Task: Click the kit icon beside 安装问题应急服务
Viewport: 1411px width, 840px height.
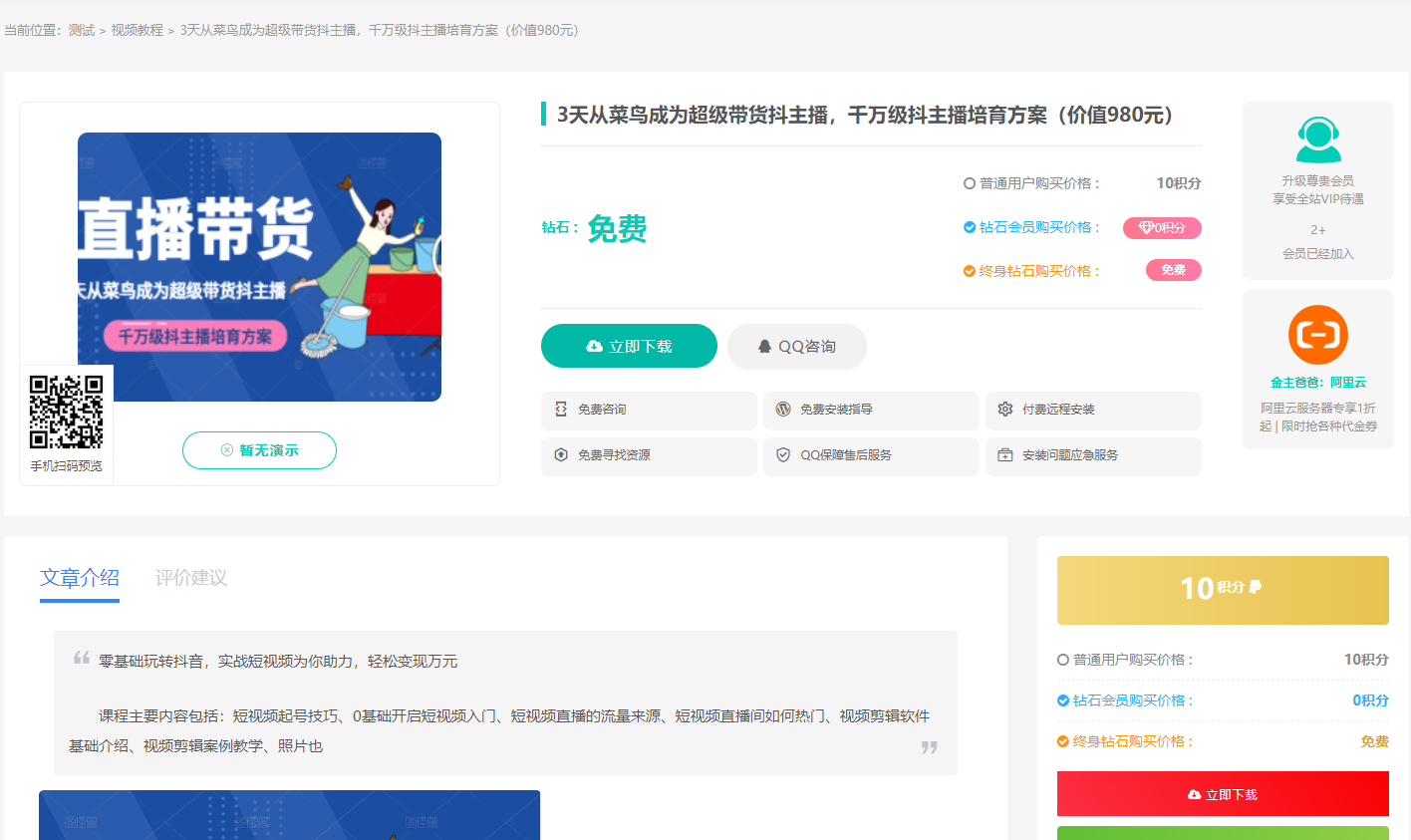Action: 1005,454
